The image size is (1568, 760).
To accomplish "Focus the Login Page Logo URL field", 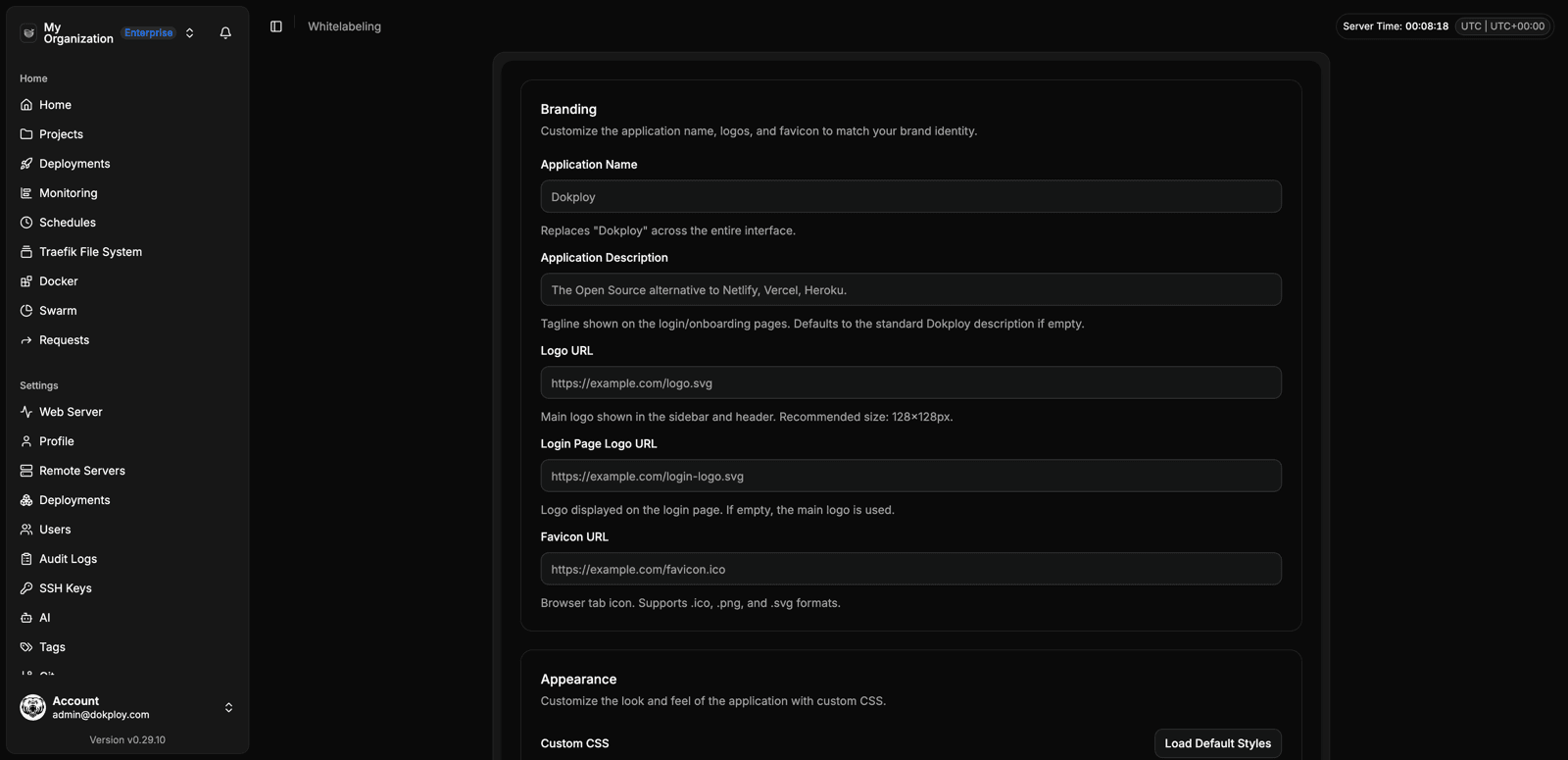I will [911, 476].
